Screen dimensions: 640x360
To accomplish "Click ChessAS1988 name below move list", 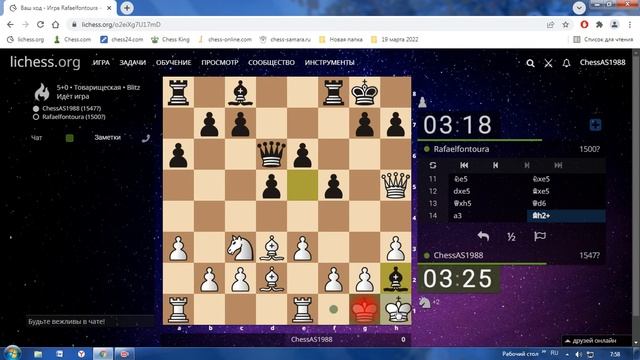I will click(458, 255).
